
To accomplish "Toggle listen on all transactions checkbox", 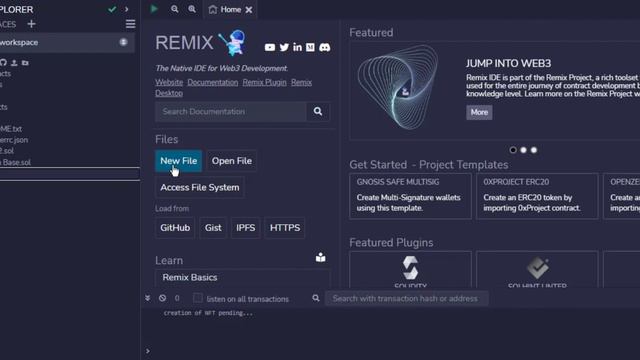I will [198, 298].
